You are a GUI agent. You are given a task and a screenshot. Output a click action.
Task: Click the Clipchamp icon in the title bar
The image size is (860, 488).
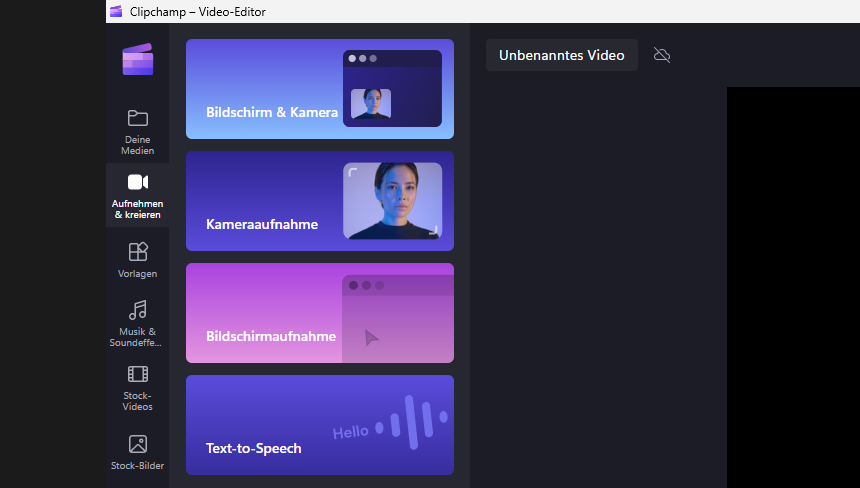coord(116,12)
